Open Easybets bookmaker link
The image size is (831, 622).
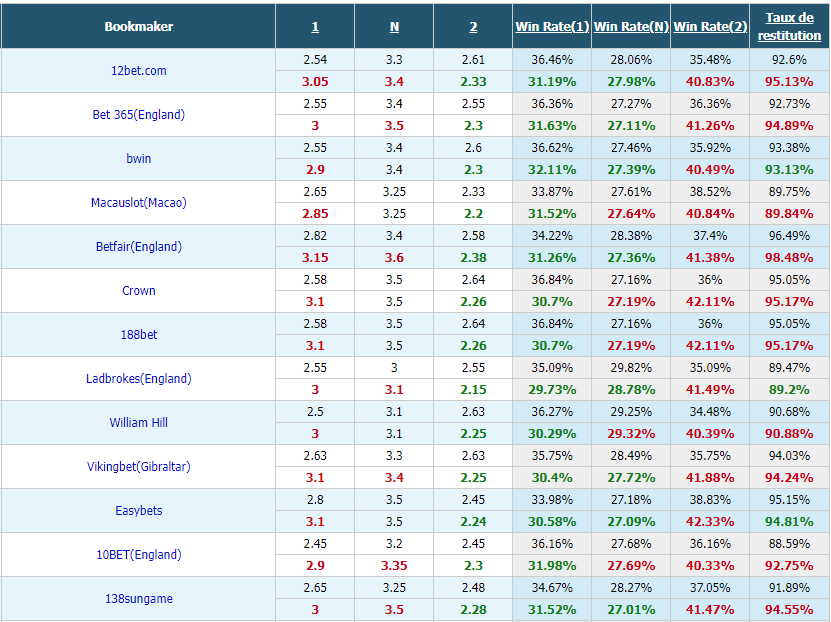(x=138, y=510)
